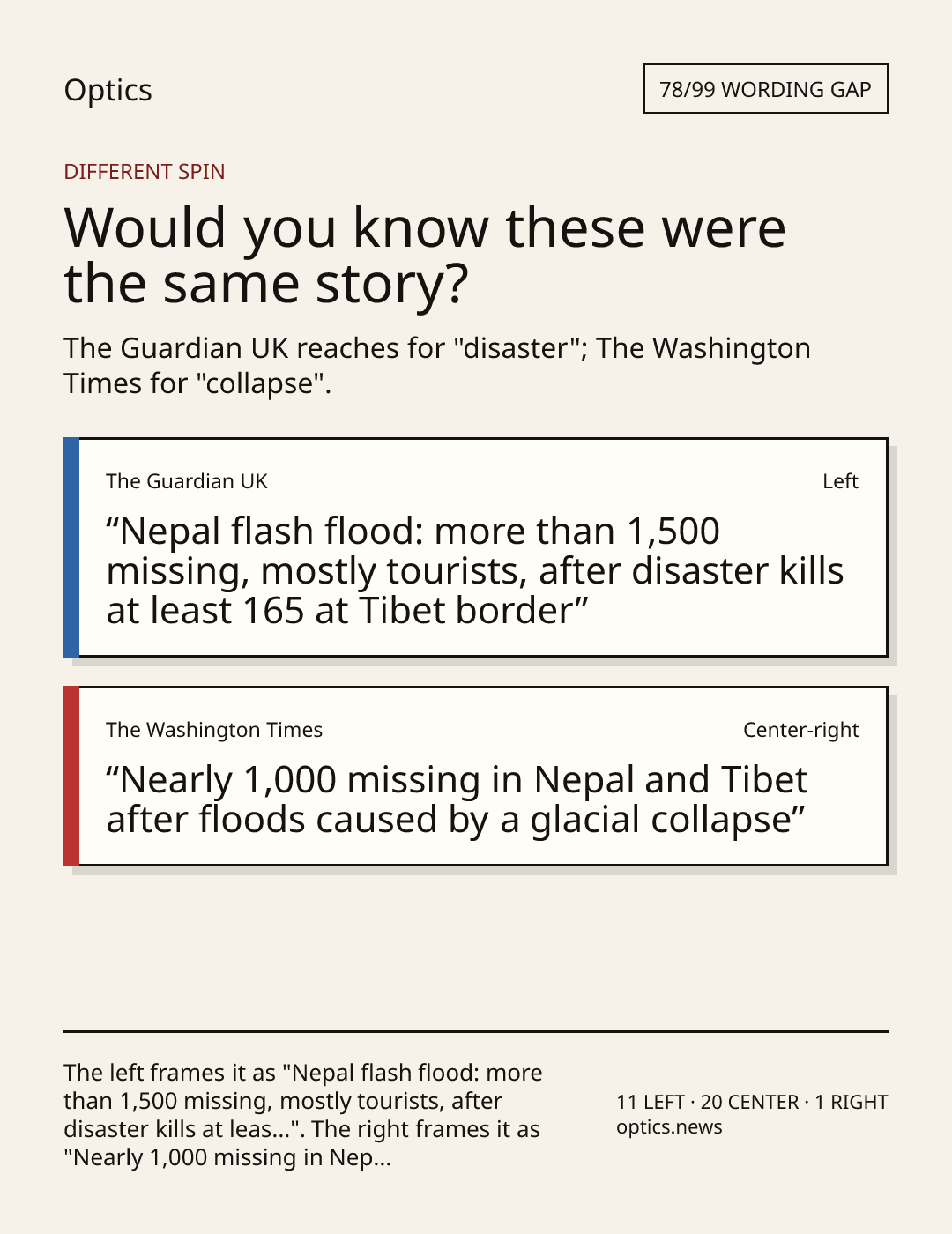Click The Washington Times source name
This screenshot has height=1234, width=952.
[x=214, y=729]
